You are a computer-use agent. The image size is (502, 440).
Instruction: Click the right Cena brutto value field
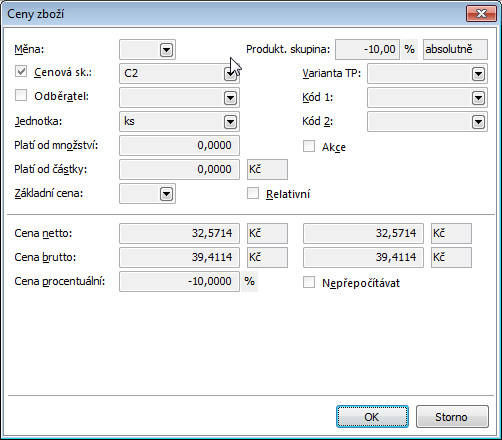(x=363, y=257)
